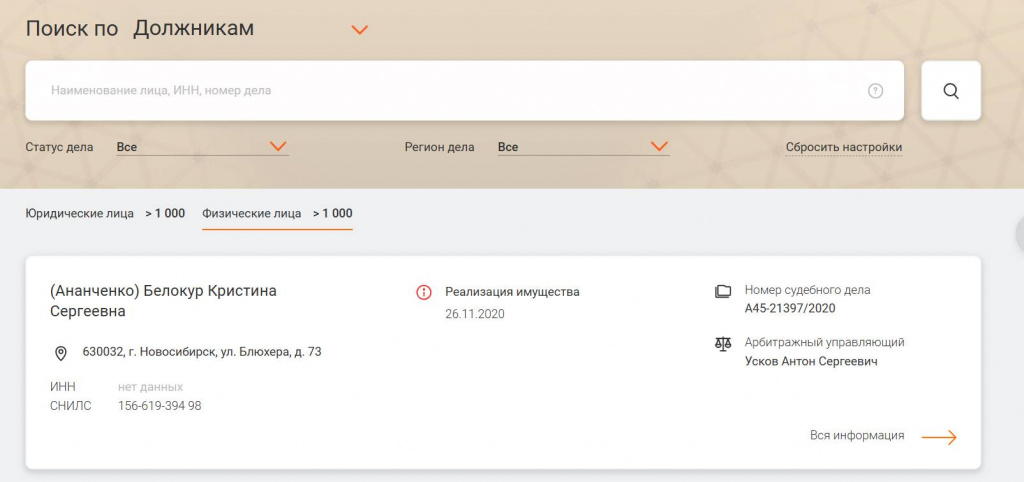Click the court case folder icon

[x=723, y=291]
